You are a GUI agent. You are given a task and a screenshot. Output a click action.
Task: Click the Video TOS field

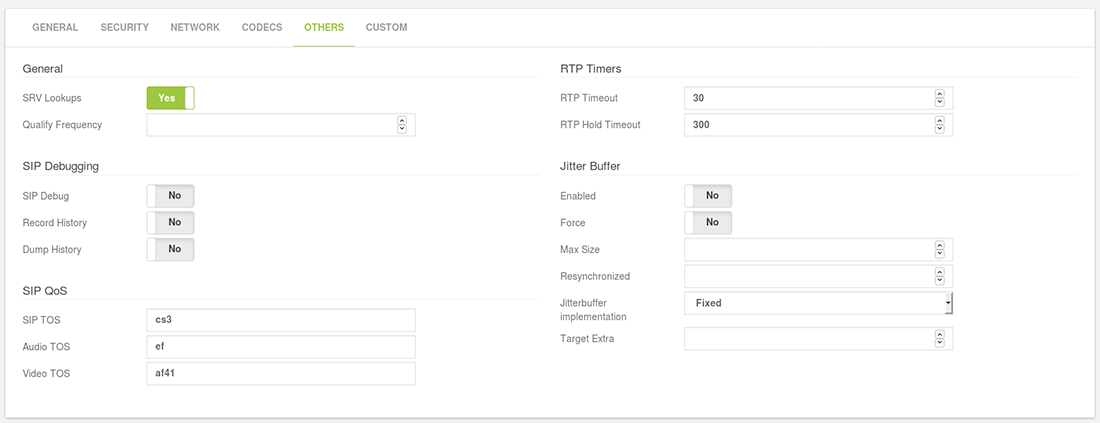click(281, 373)
